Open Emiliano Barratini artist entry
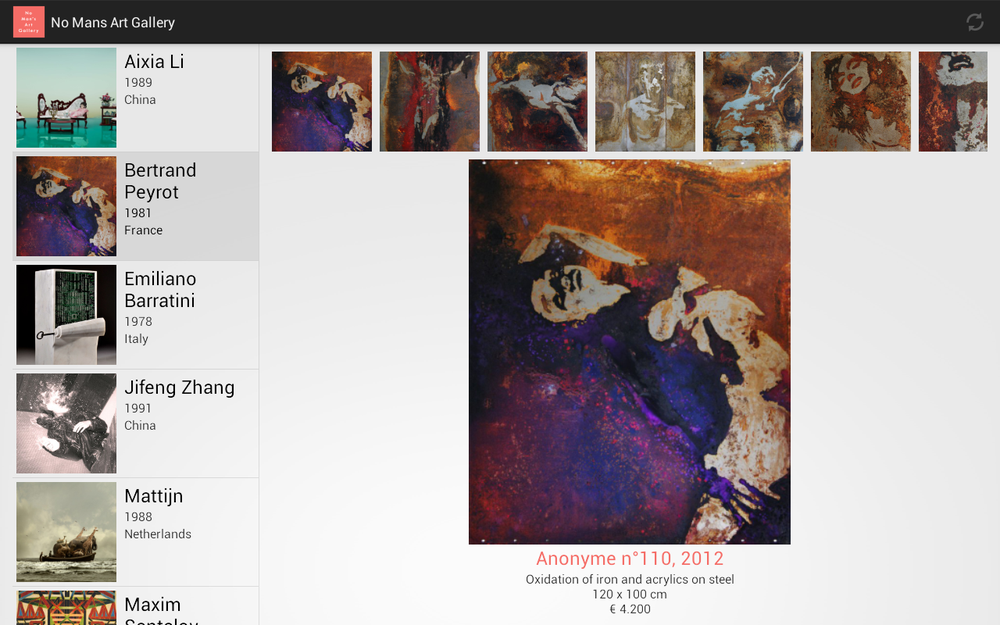 [x=136, y=315]
